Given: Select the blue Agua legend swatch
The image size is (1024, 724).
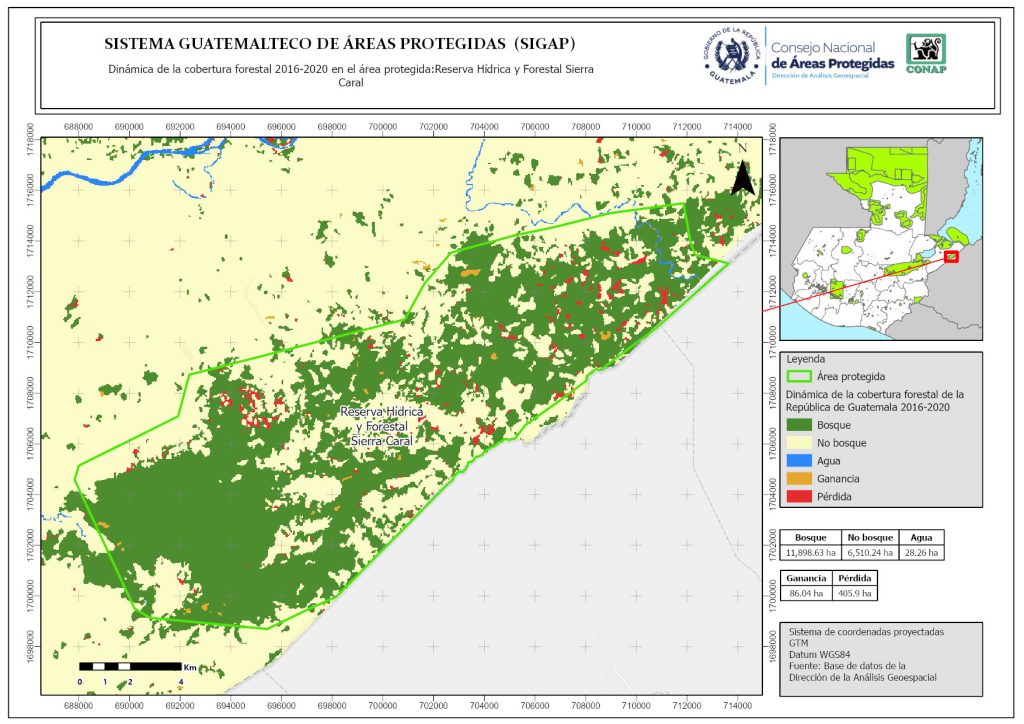Looking at the screenshot, I should (800, 461).
